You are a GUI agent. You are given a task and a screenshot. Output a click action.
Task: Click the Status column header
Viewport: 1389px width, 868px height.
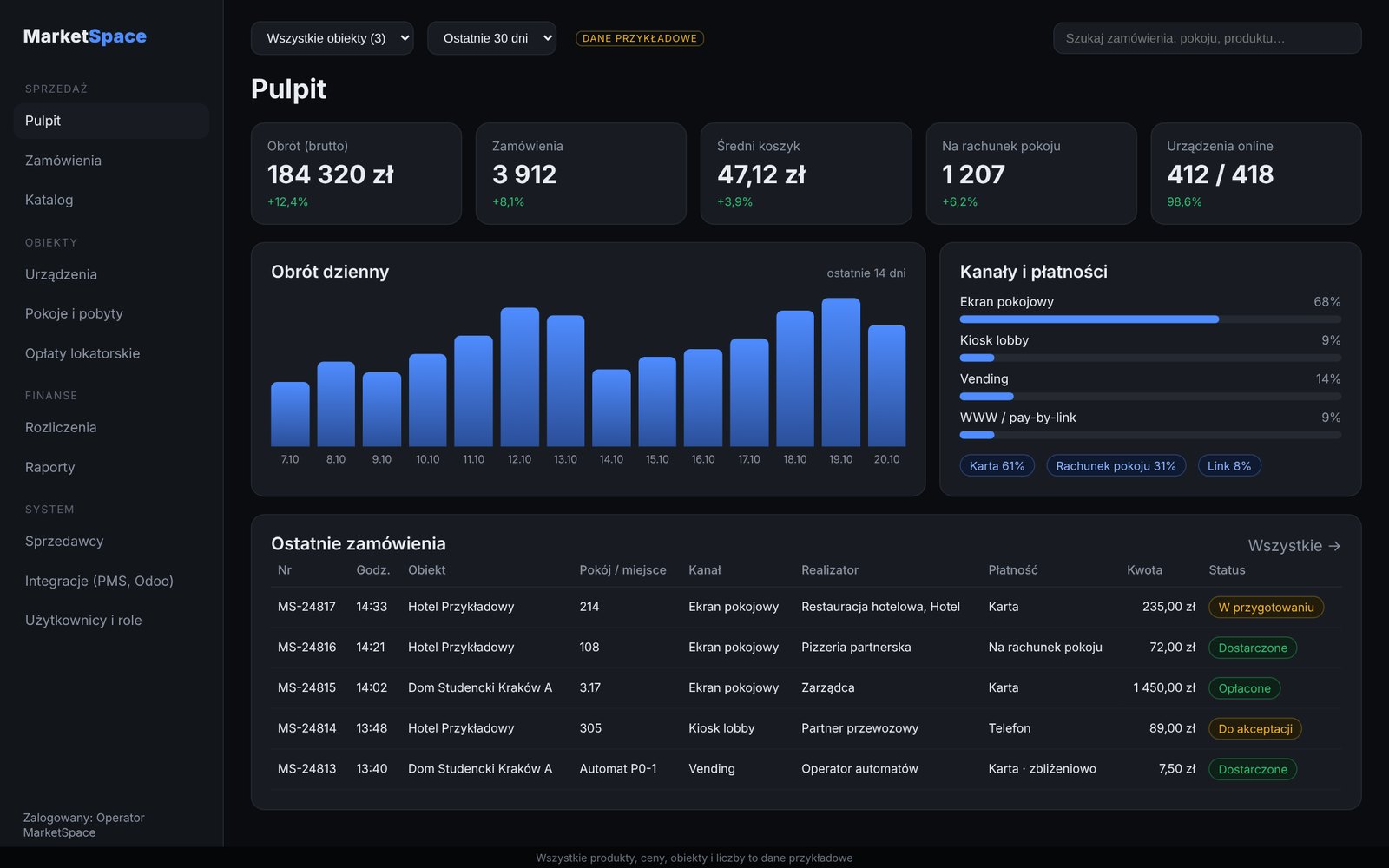1227,570
